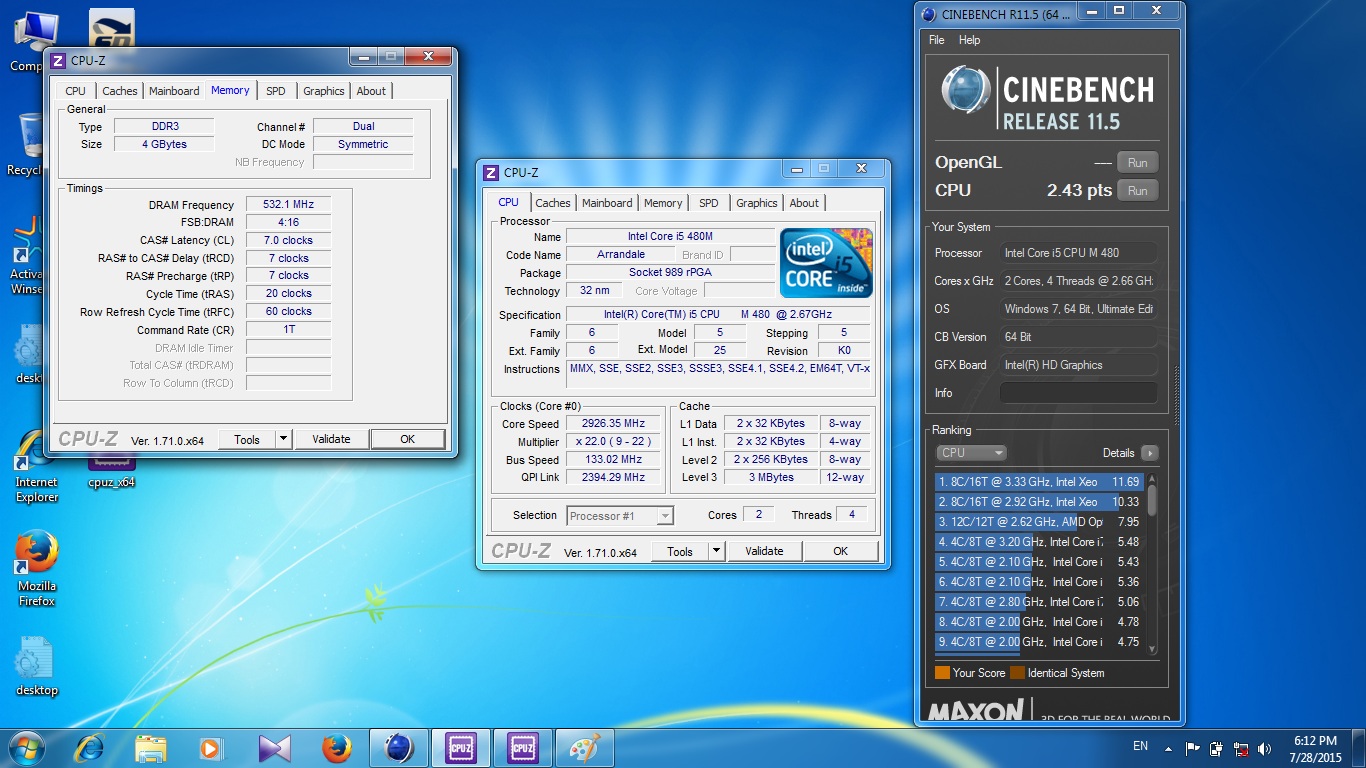Click the Windows Start orb

click(25, 748)
